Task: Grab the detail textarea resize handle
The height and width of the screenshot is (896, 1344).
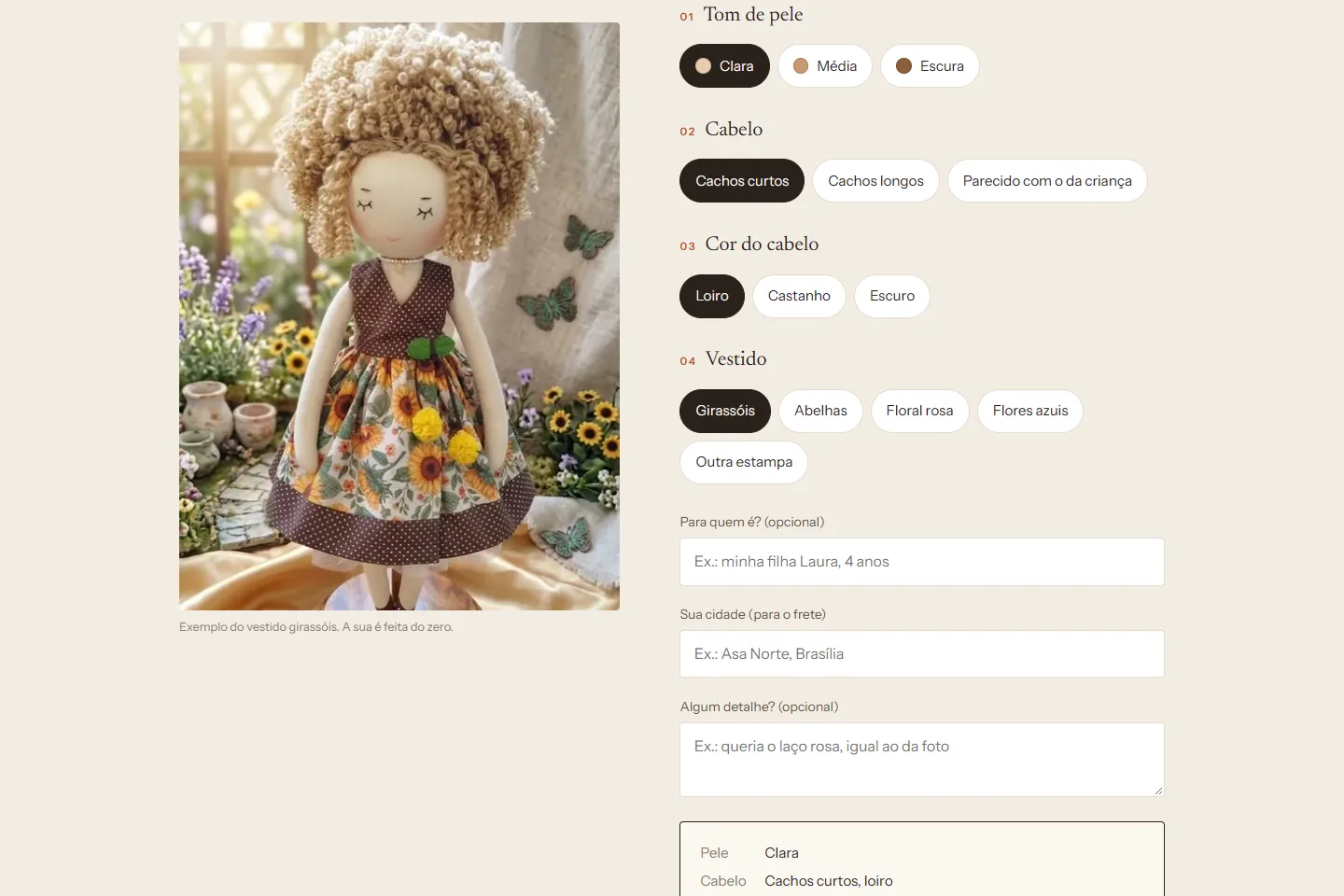Action: point(1158,791)
